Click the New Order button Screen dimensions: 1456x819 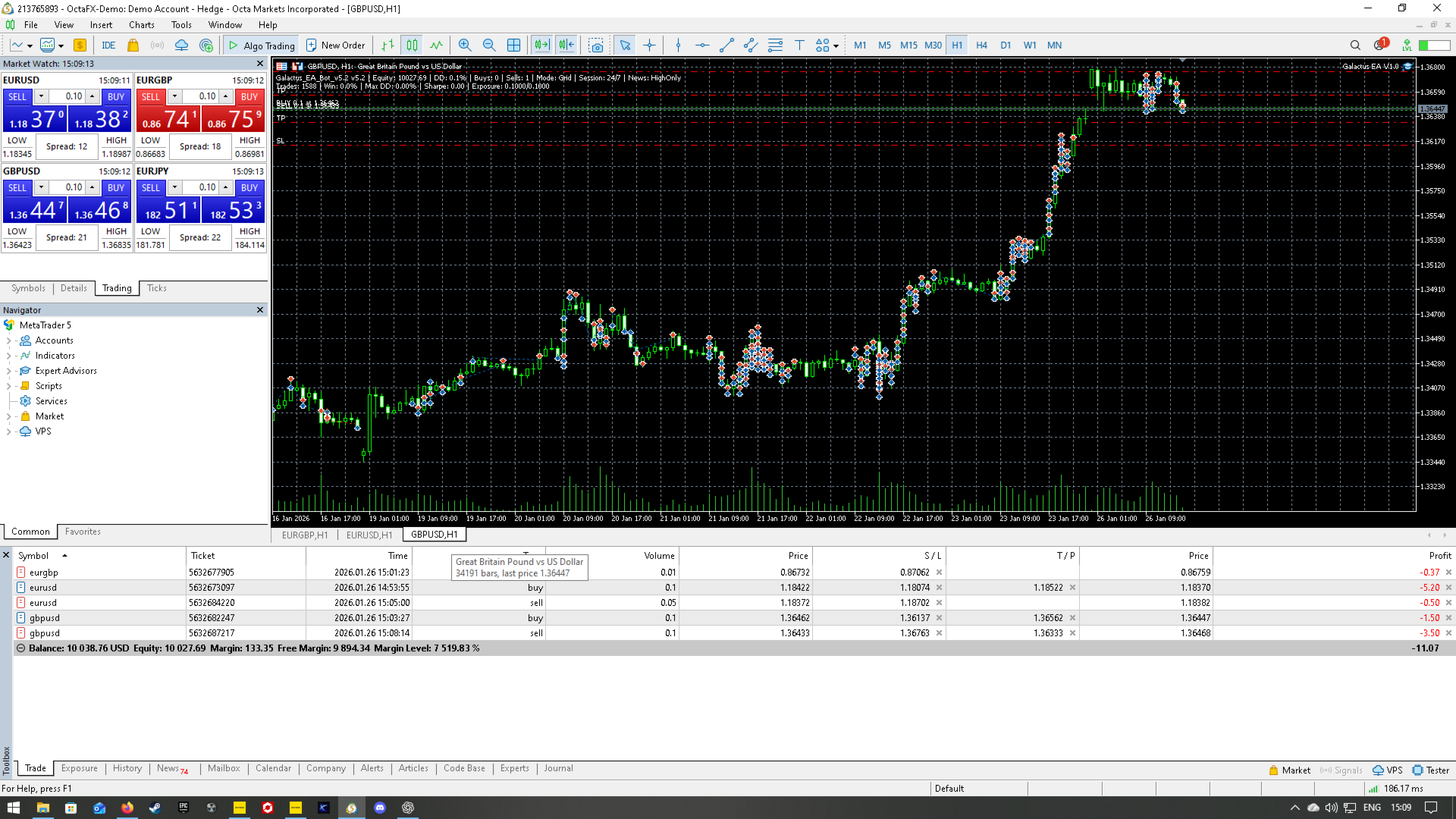pos(335,45)
